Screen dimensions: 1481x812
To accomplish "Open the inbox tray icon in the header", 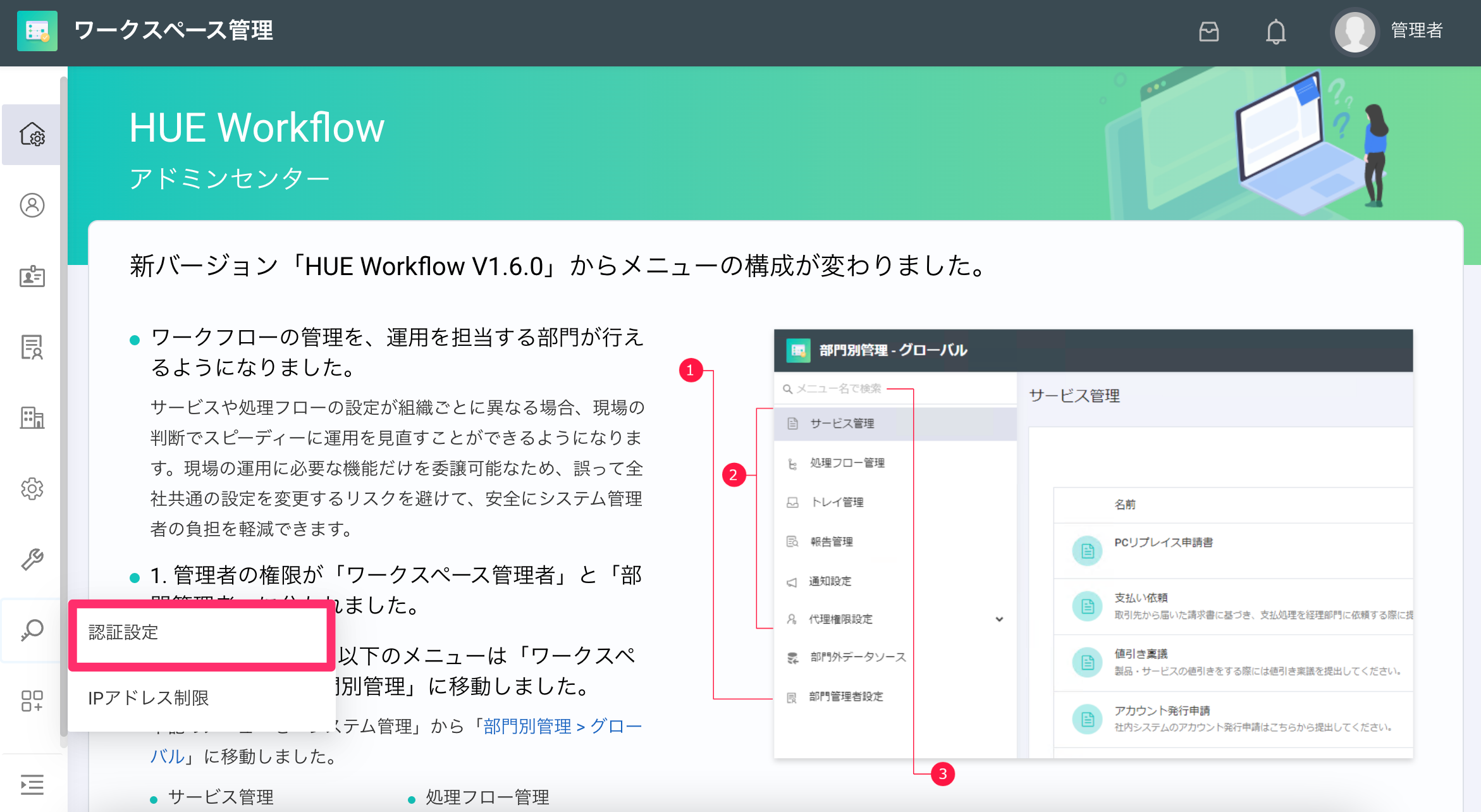I will coord(1208,31).
